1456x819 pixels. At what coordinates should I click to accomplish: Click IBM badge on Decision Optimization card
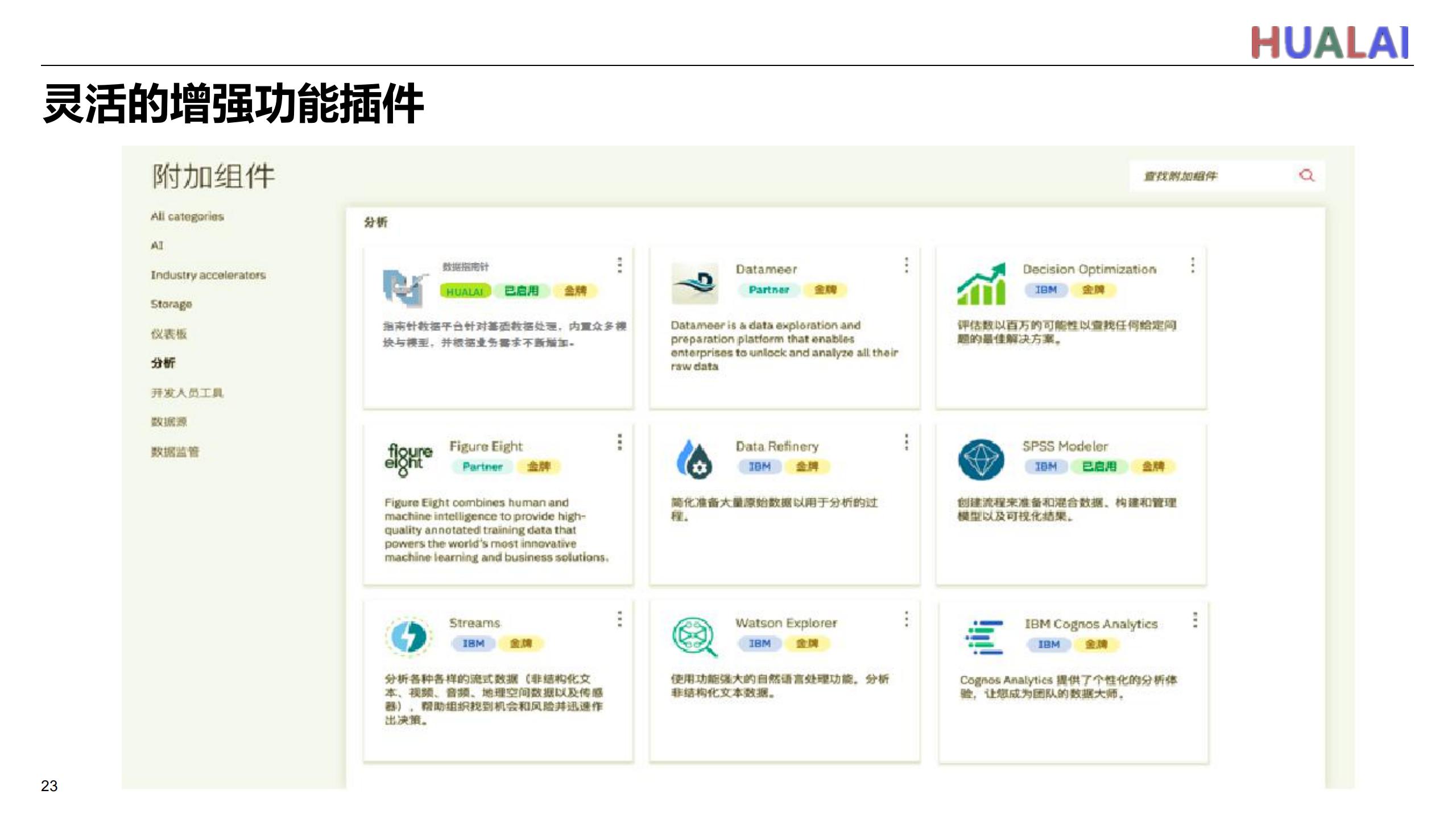click(x=1045, y=289)
